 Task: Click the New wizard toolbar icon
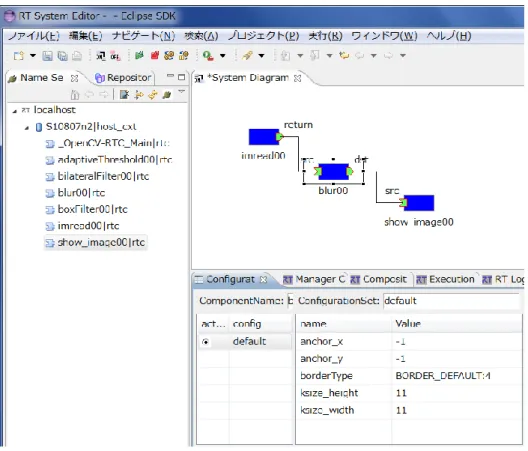click(x=19, y=56)
